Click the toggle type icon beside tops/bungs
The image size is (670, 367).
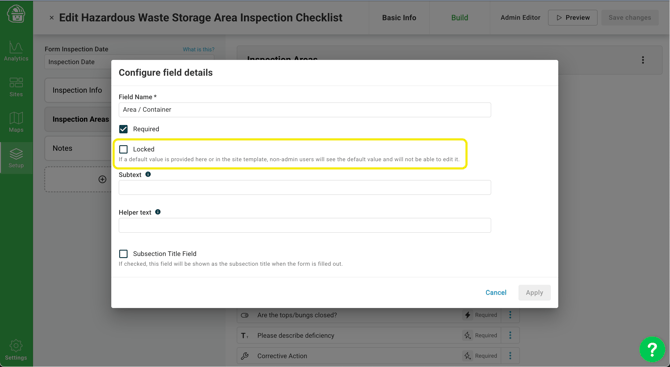245,315
